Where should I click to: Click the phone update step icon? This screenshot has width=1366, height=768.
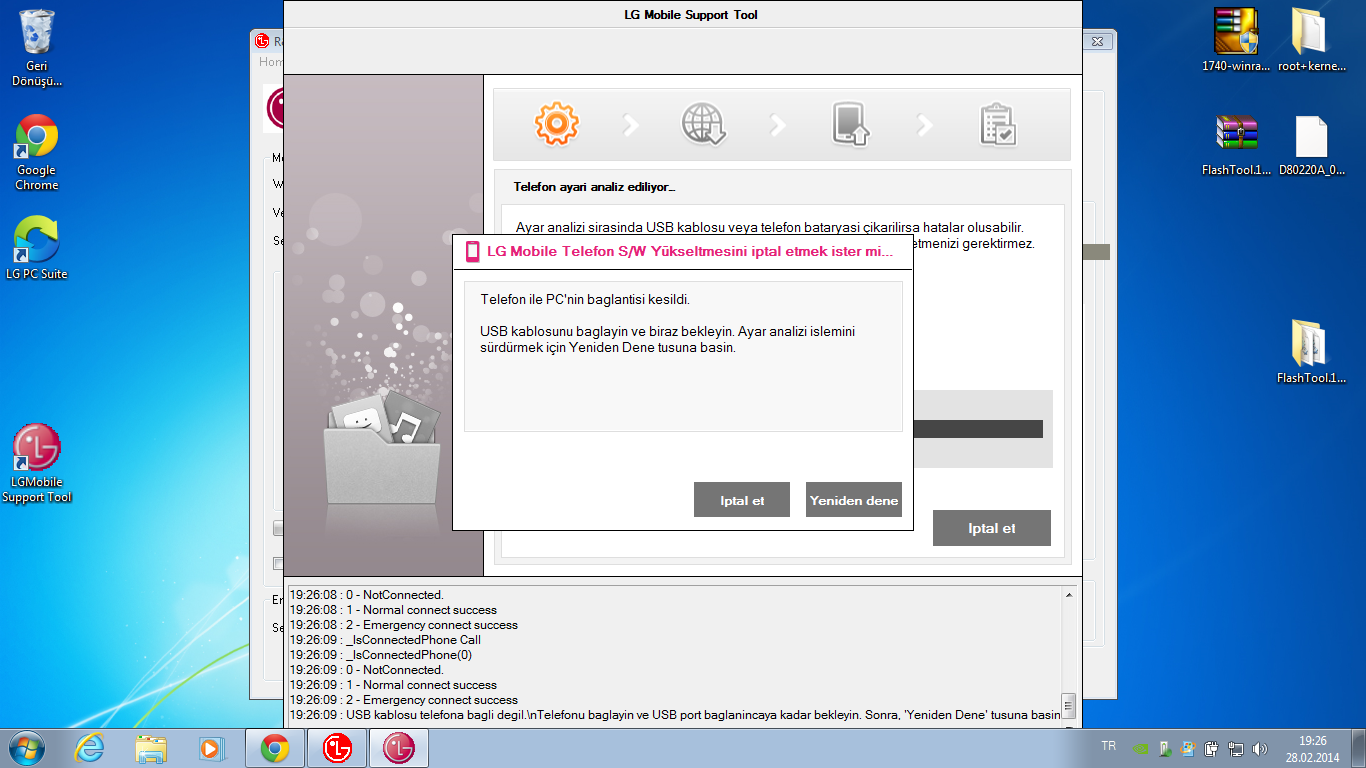pyautogui.click(x=851, y=125)
